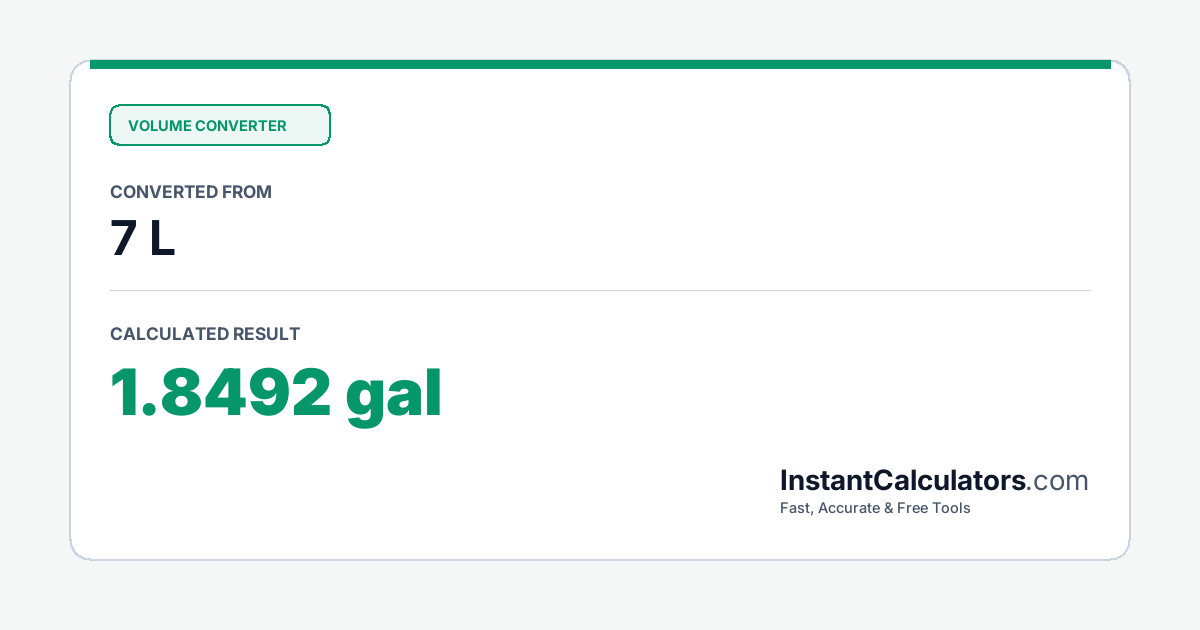This screenshot has width=1200, height=630.
Task: Click the word RESULT in the result label
Action: [x=266, y=334]
